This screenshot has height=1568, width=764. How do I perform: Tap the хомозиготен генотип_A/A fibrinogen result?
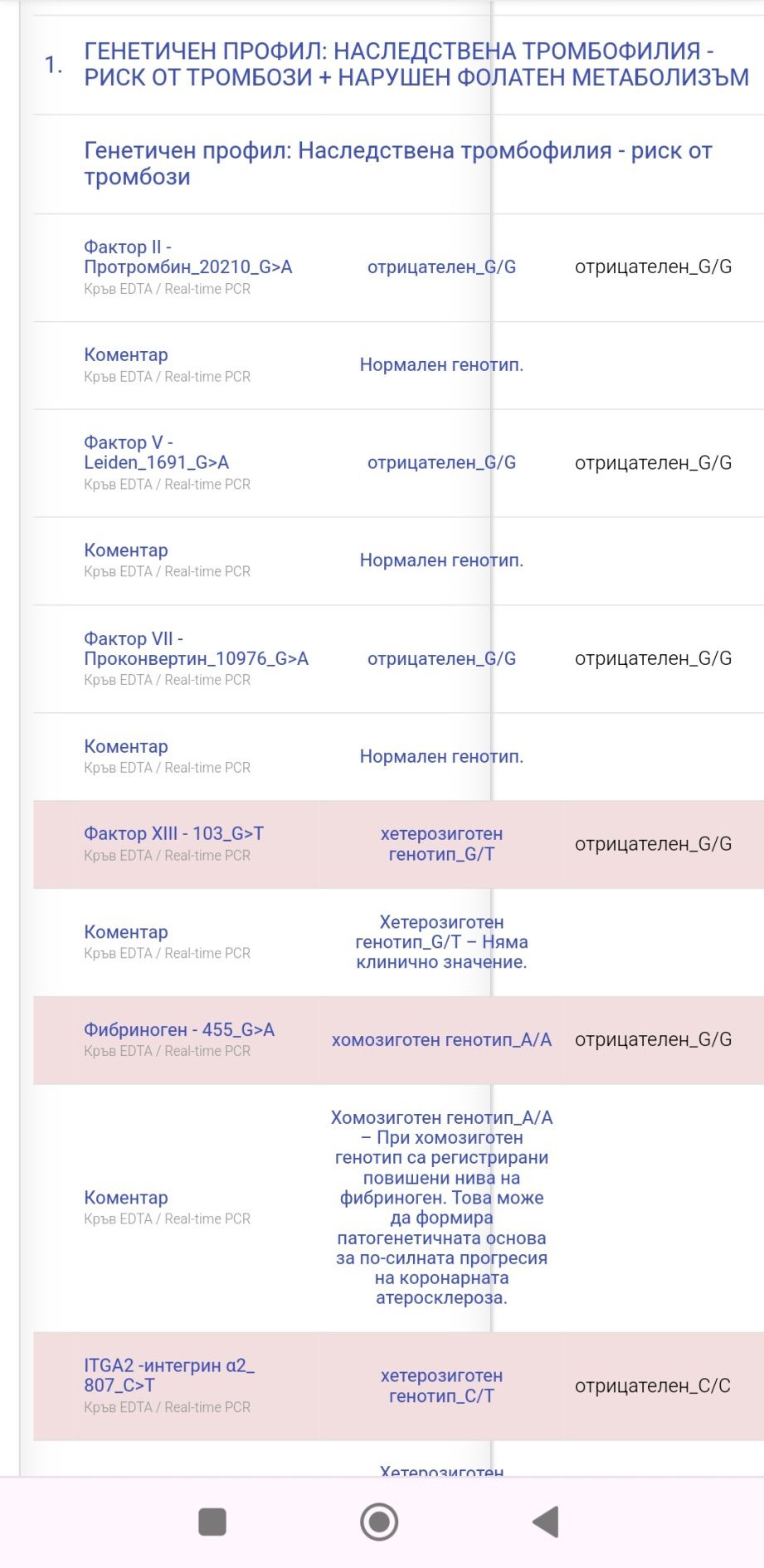tap(441, 1039)
